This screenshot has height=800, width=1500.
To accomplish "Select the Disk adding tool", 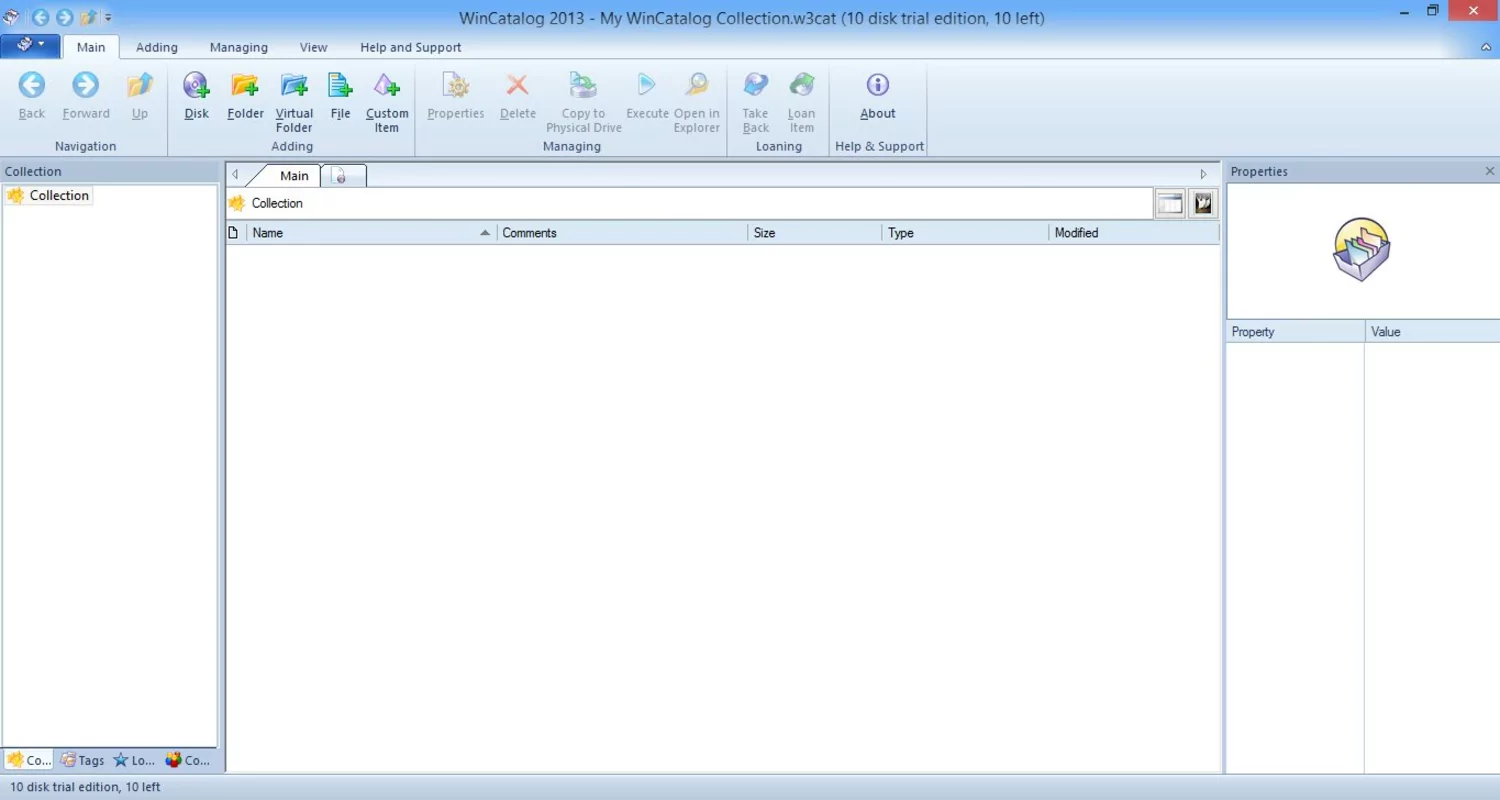I will click(x=196, y=97).
